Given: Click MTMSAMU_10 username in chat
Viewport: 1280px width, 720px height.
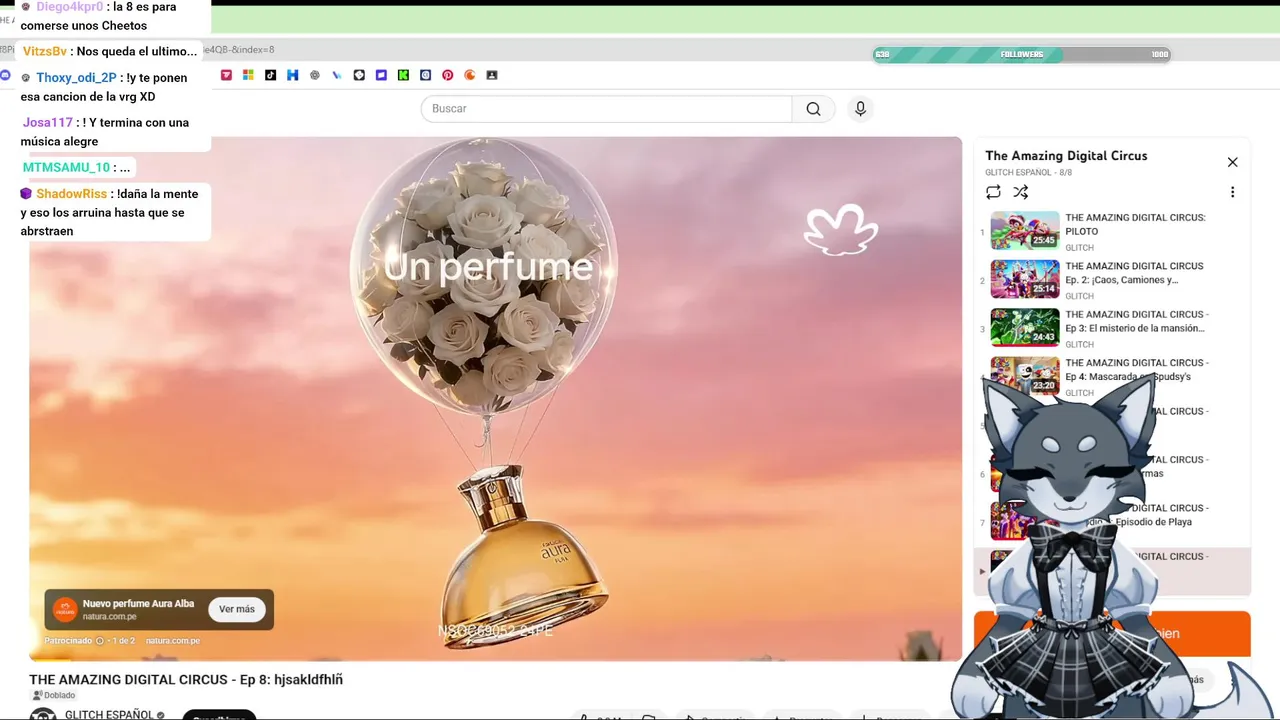Looking at the screenshot, I should (66, 168).
